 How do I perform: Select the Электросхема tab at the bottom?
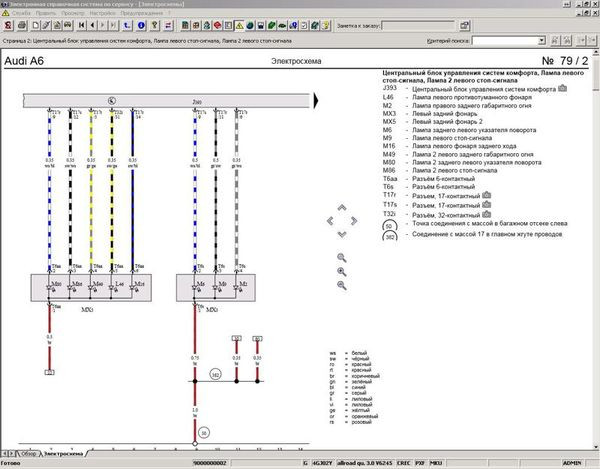[x=64, y=453]
